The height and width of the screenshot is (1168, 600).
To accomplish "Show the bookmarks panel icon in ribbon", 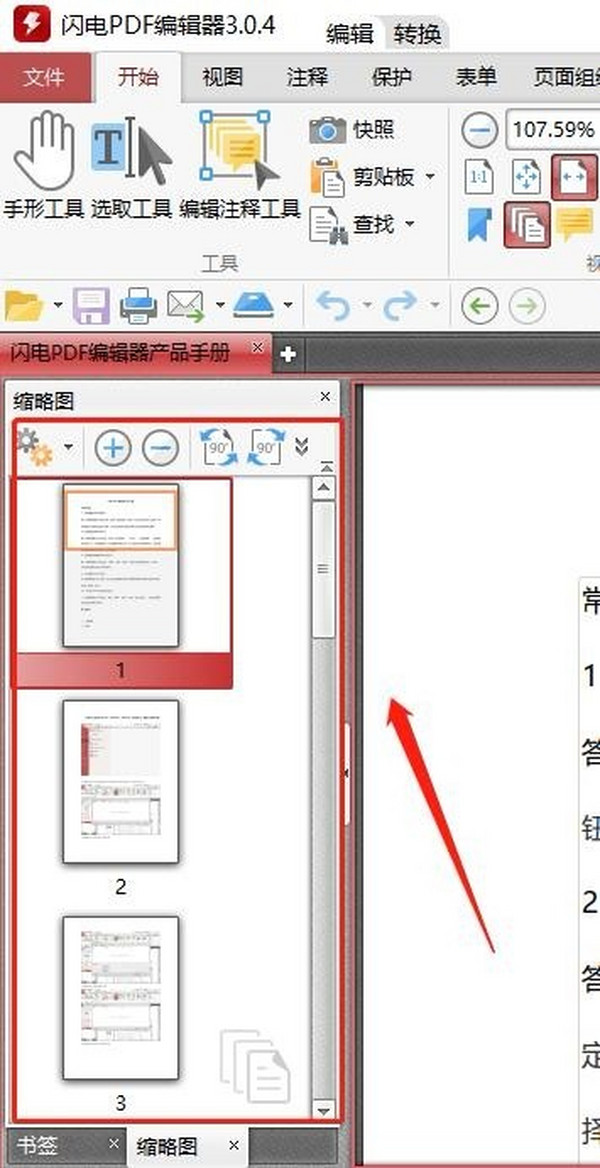I will [479, 224].
